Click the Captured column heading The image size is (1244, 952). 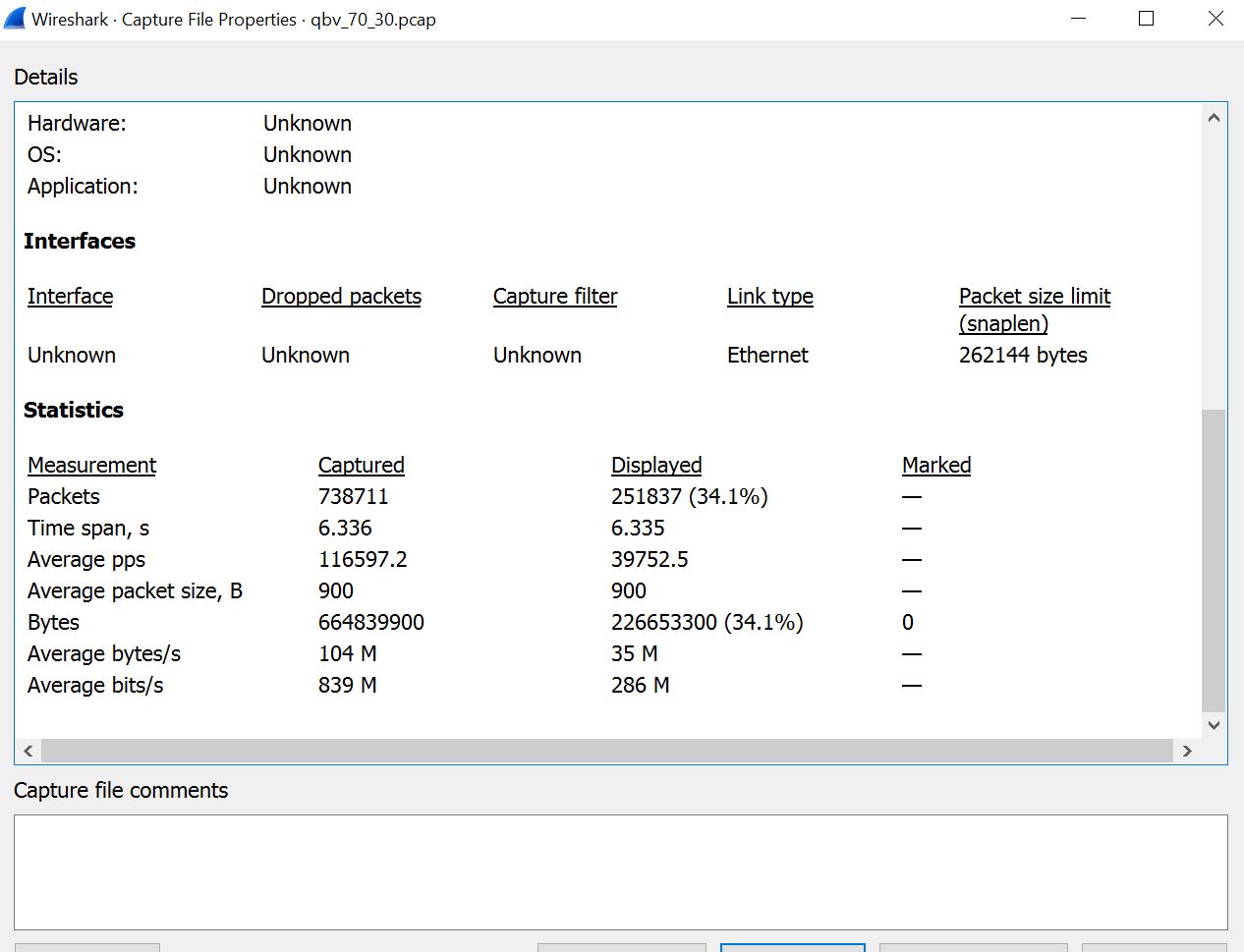pyautogui.click(x=361, y=465)
